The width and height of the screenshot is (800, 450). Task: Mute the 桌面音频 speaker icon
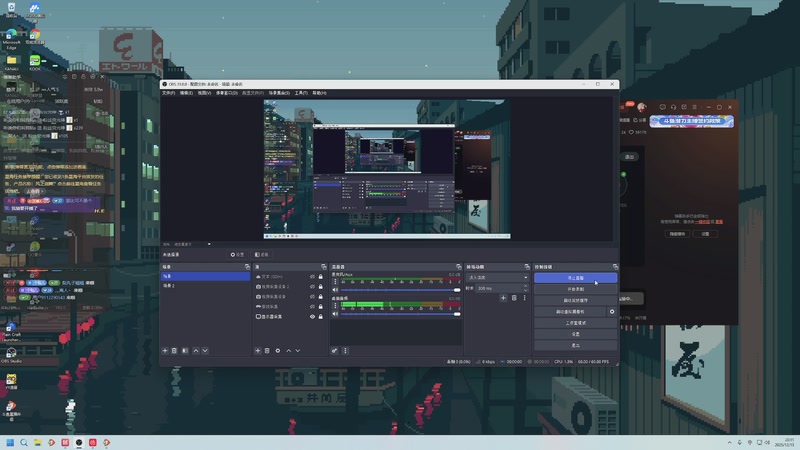pyautogui.click(x=335, y=314)
